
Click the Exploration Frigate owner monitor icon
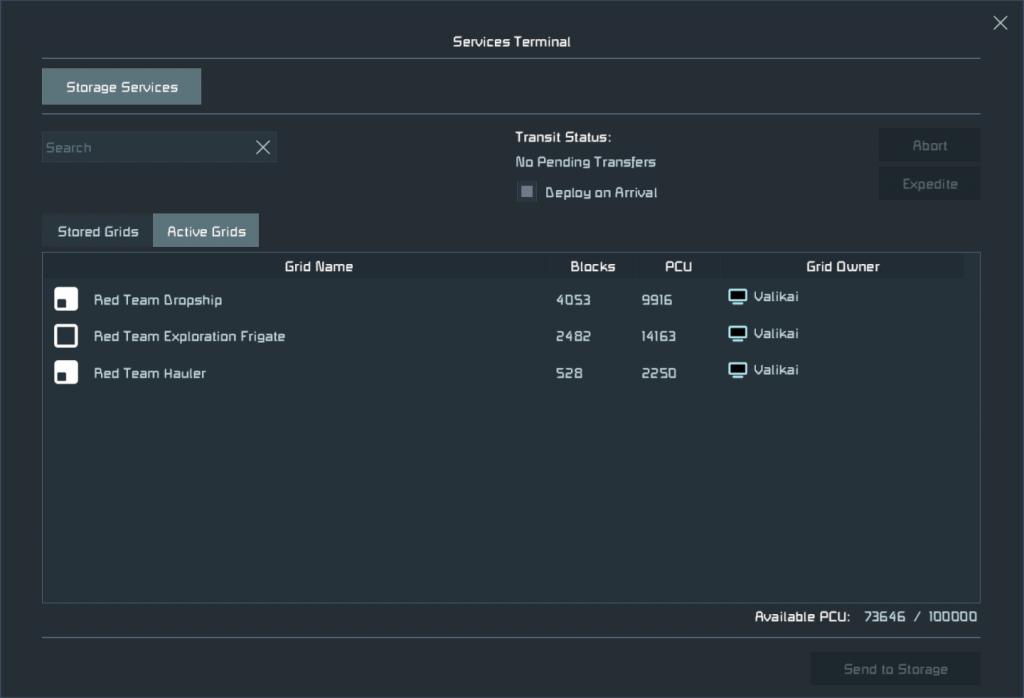[x=738, y=334]
